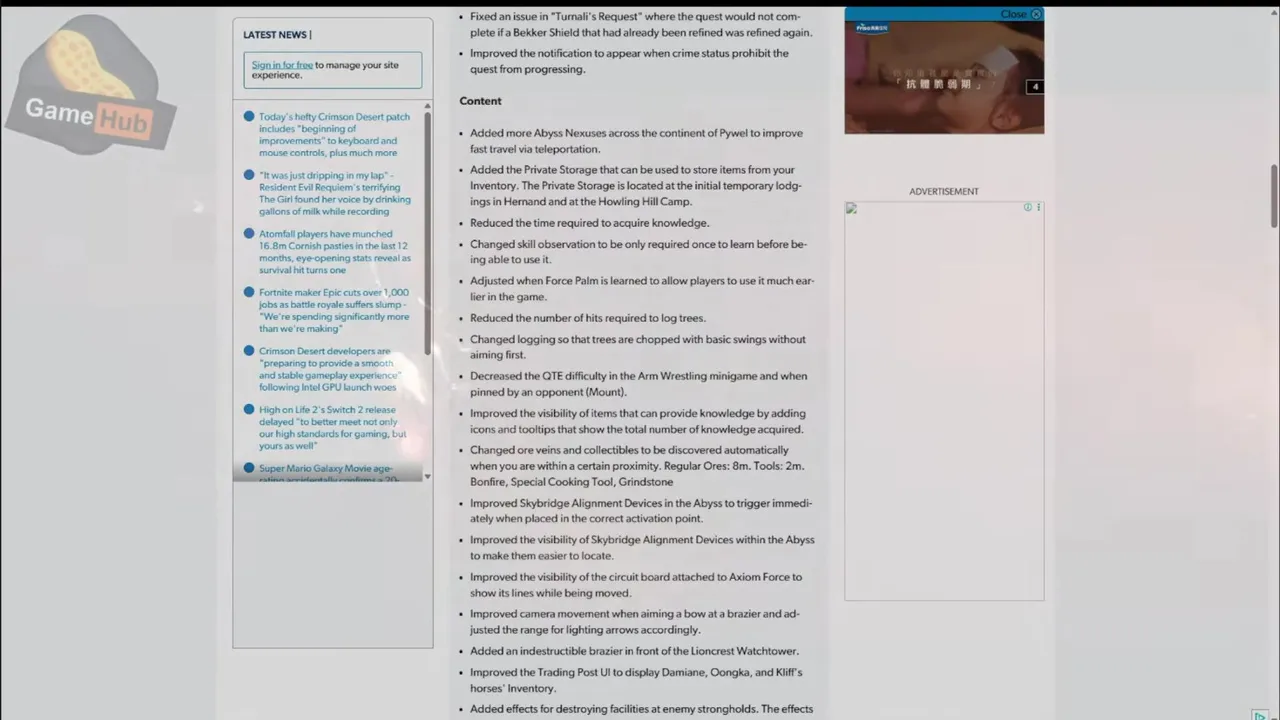
Task: Open the High on Life 2 Switch 2 delay story
Action: point(332,428)
